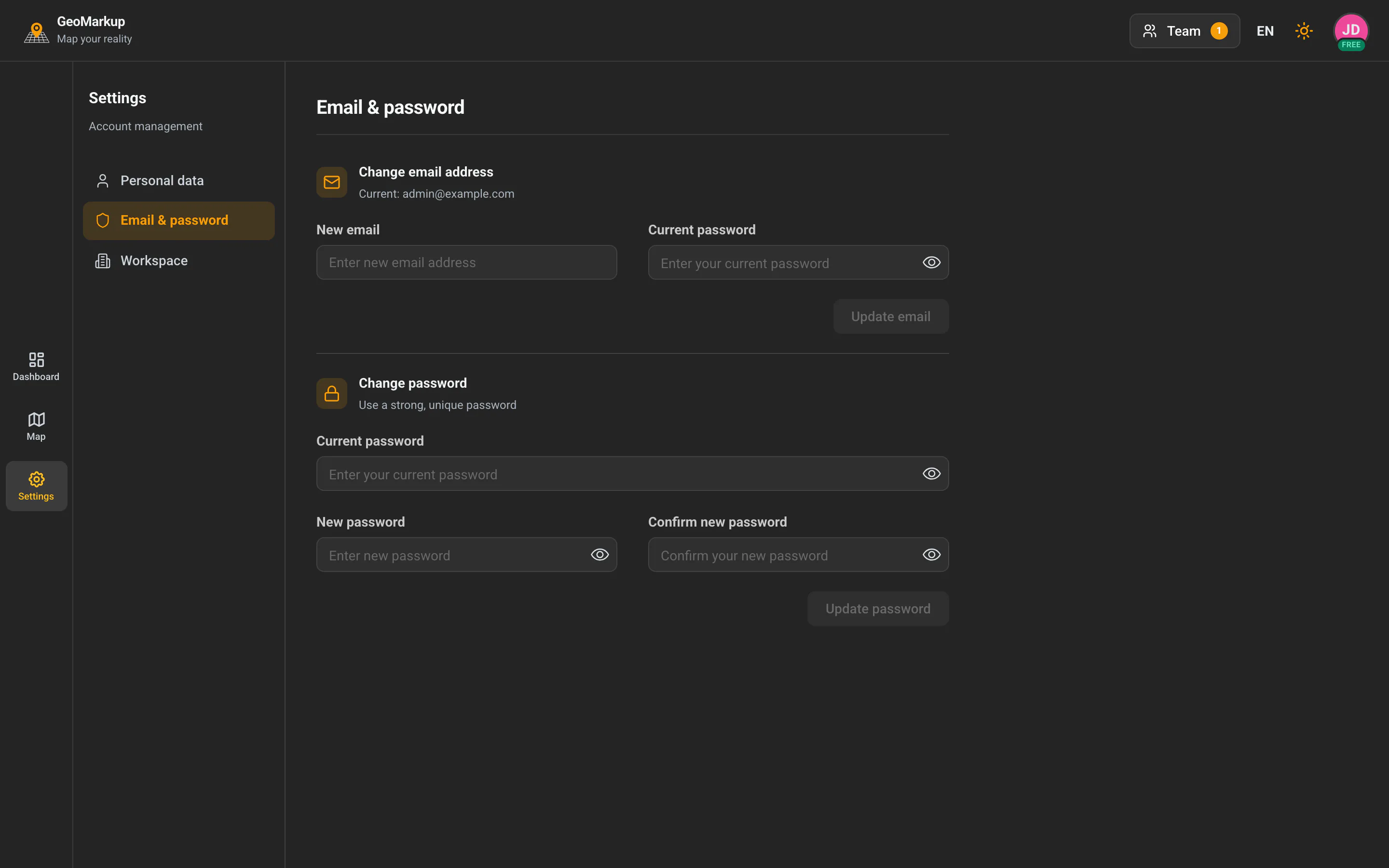
Task: Reveal Current password under Change password
Action: coord(931,474)
